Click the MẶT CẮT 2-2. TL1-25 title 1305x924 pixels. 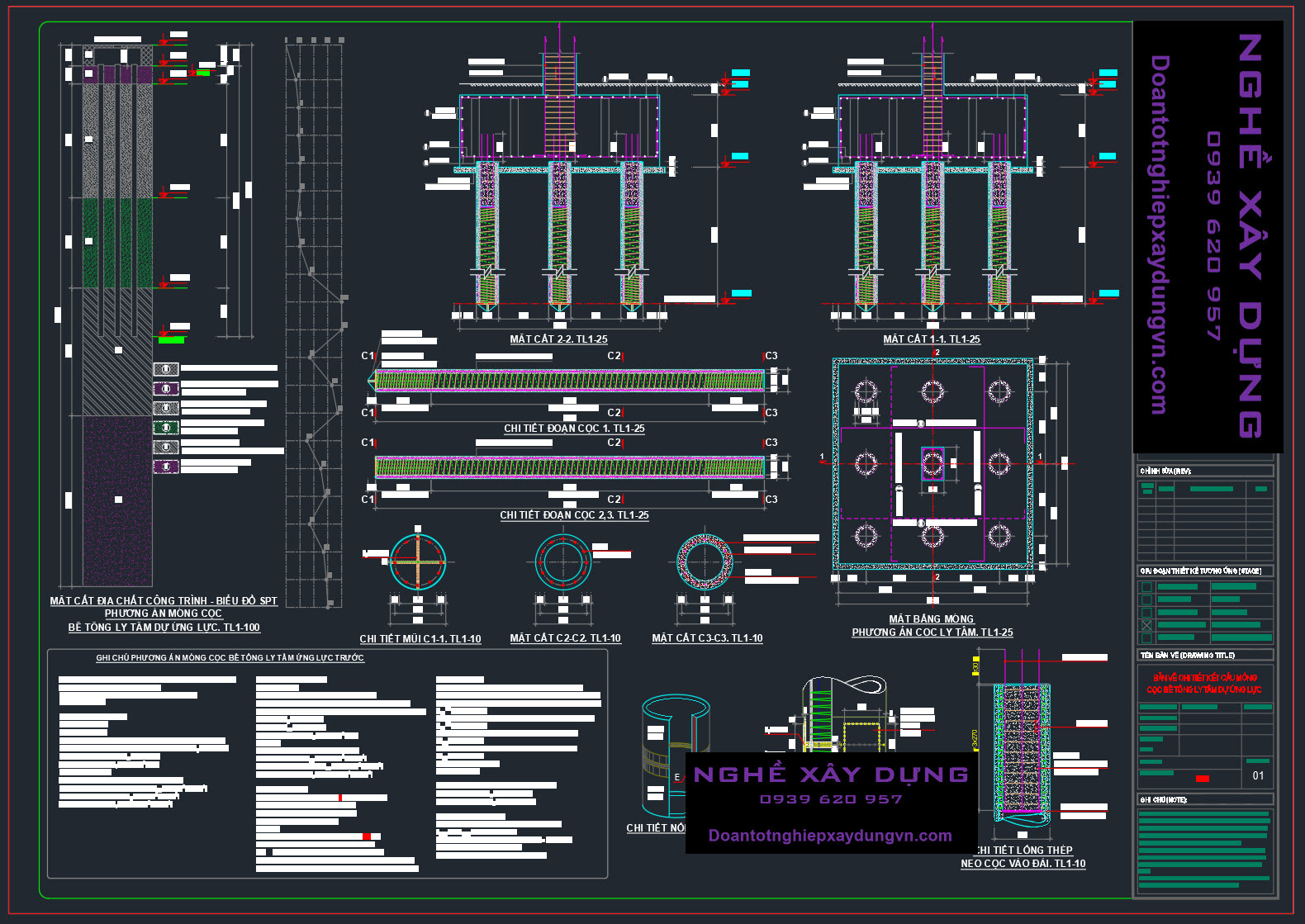(x=558, y=339)
